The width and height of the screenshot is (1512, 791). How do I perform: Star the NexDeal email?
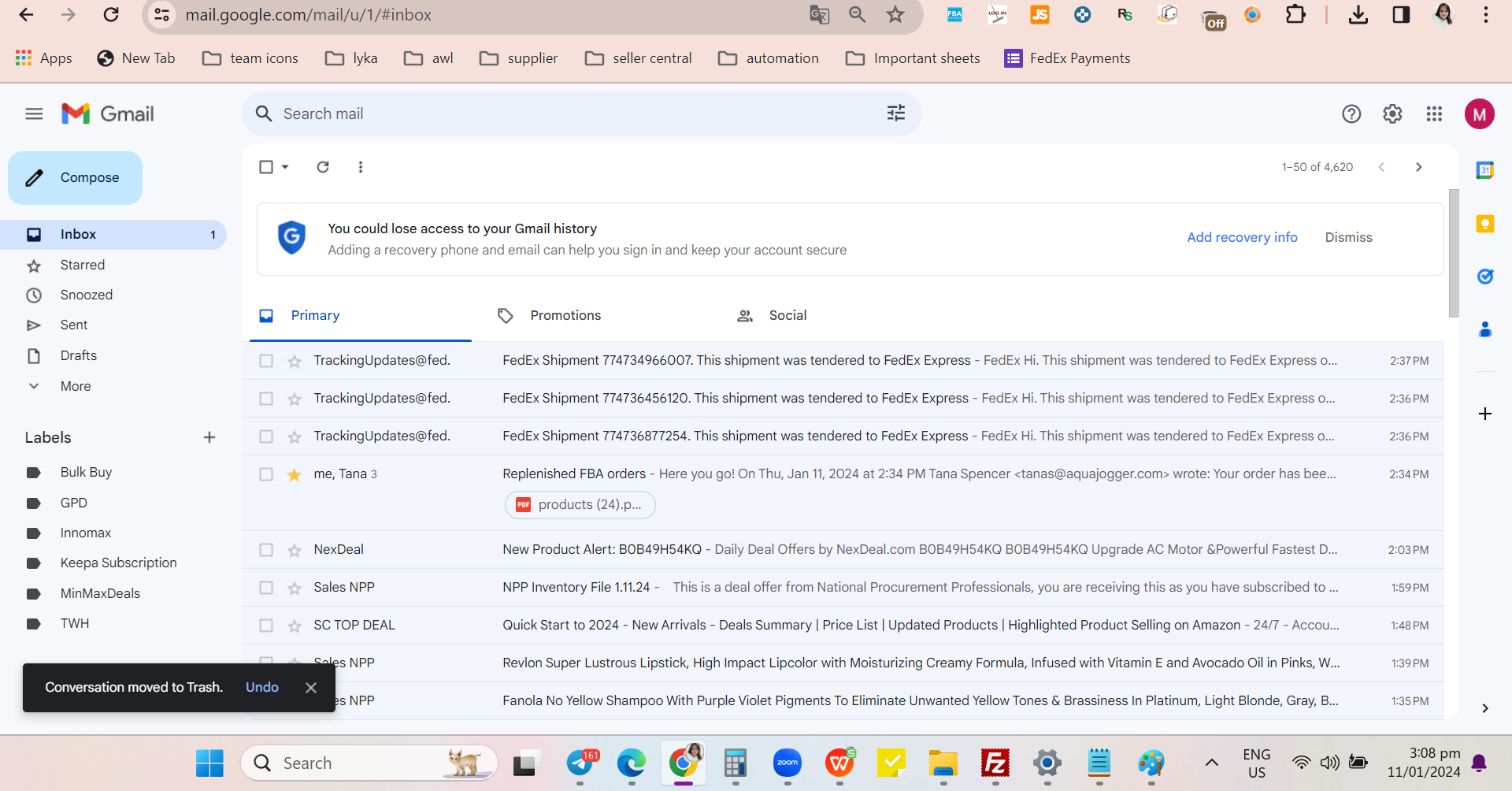(x=295, y=551)
